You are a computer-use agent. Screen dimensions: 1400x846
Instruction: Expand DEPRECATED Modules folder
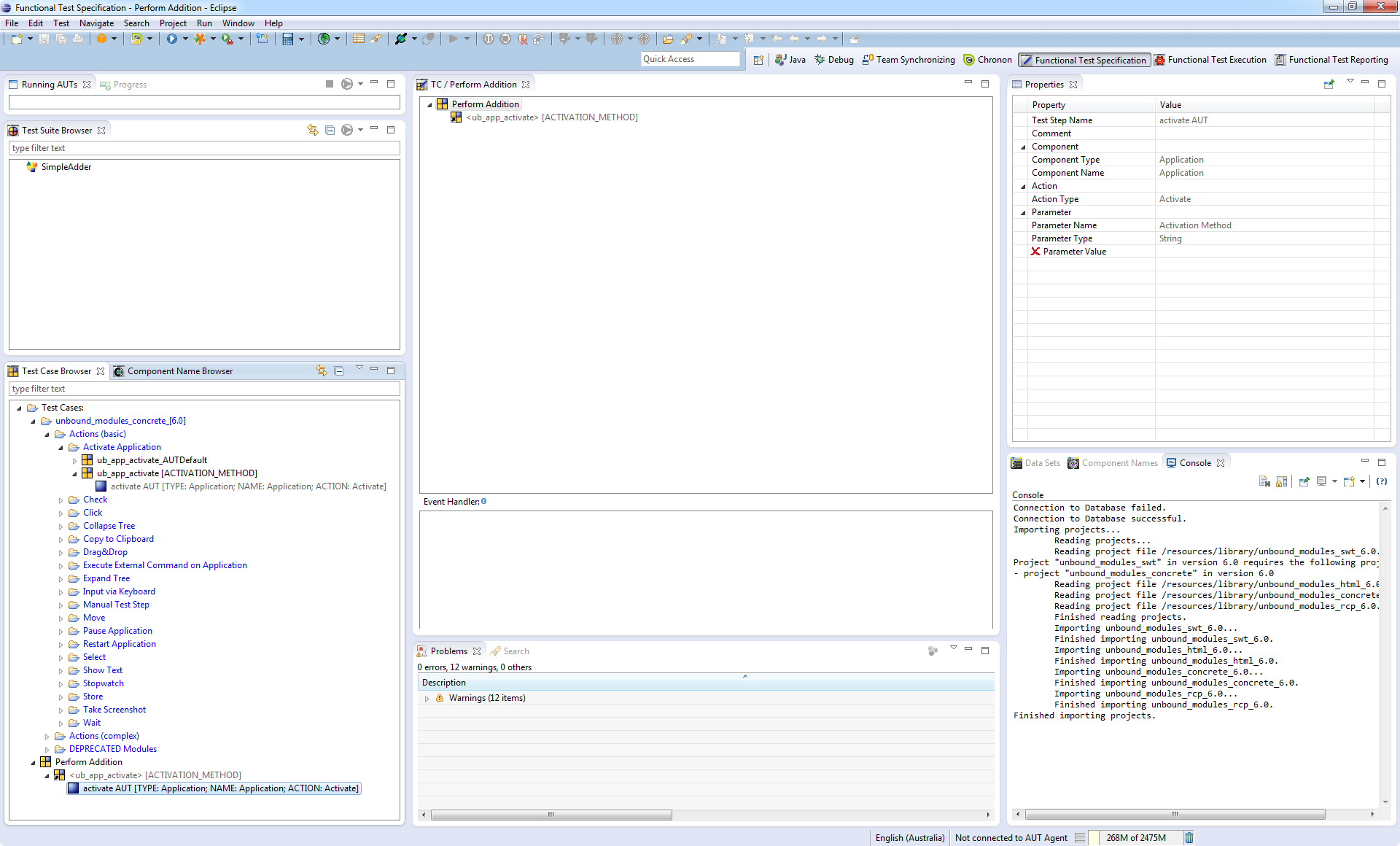coord(47,750)
